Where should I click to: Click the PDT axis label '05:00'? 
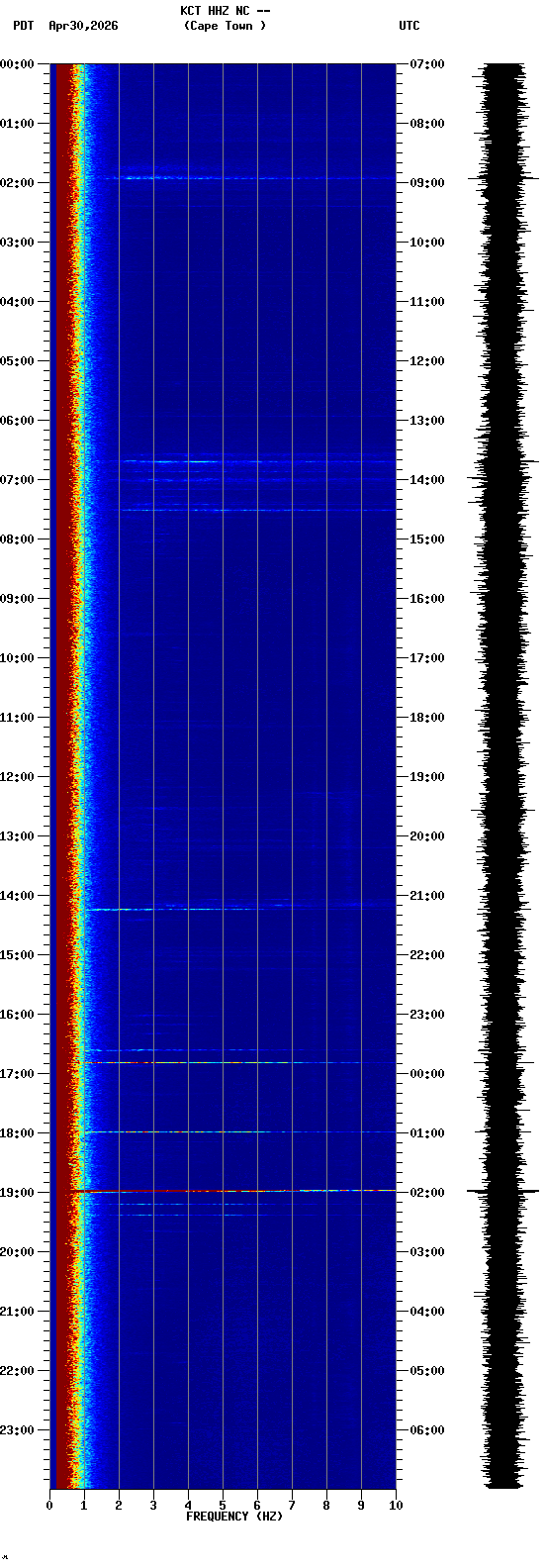(18, 361)
